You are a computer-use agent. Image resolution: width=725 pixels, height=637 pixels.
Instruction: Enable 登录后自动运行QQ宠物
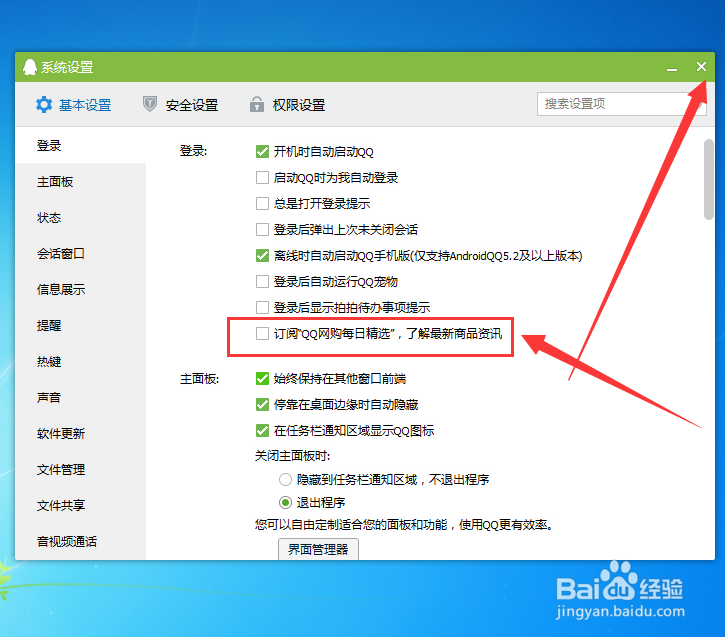[x=262, y=282]
